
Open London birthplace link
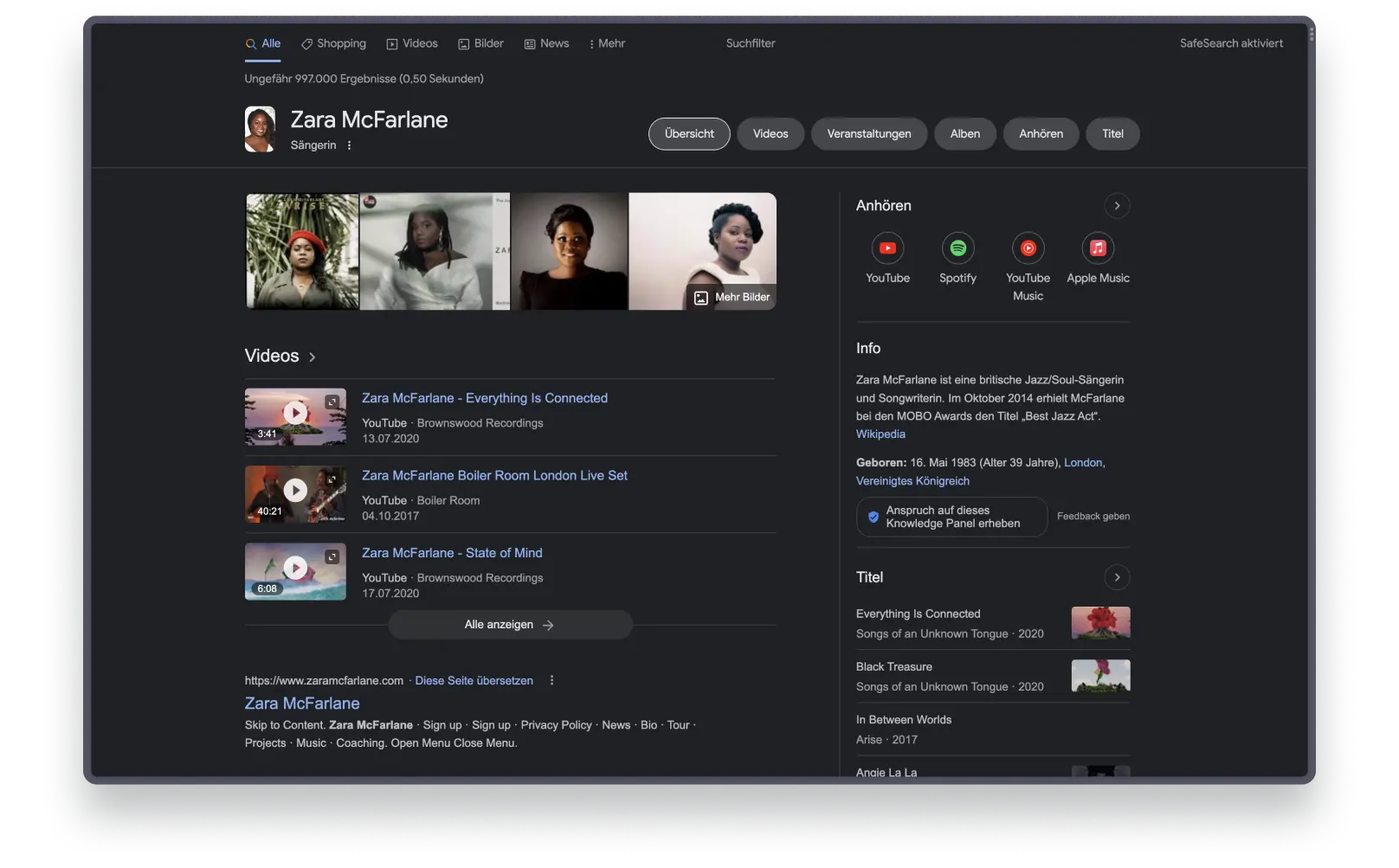coord(1083,463)
